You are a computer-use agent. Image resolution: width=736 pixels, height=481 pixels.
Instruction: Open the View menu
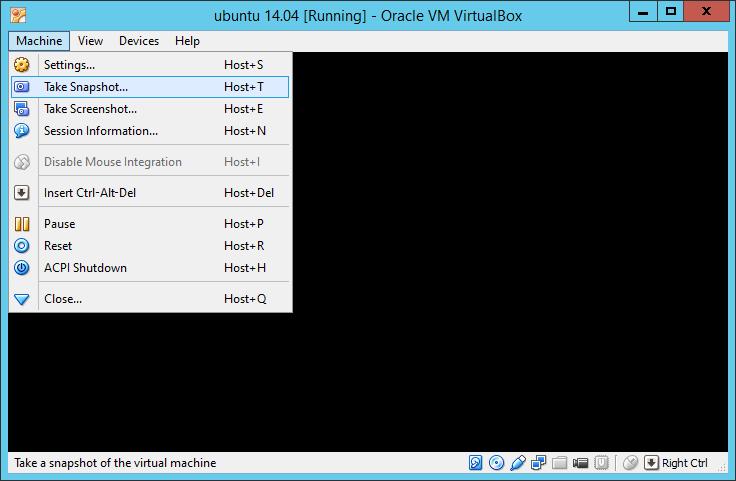point(90,41)
